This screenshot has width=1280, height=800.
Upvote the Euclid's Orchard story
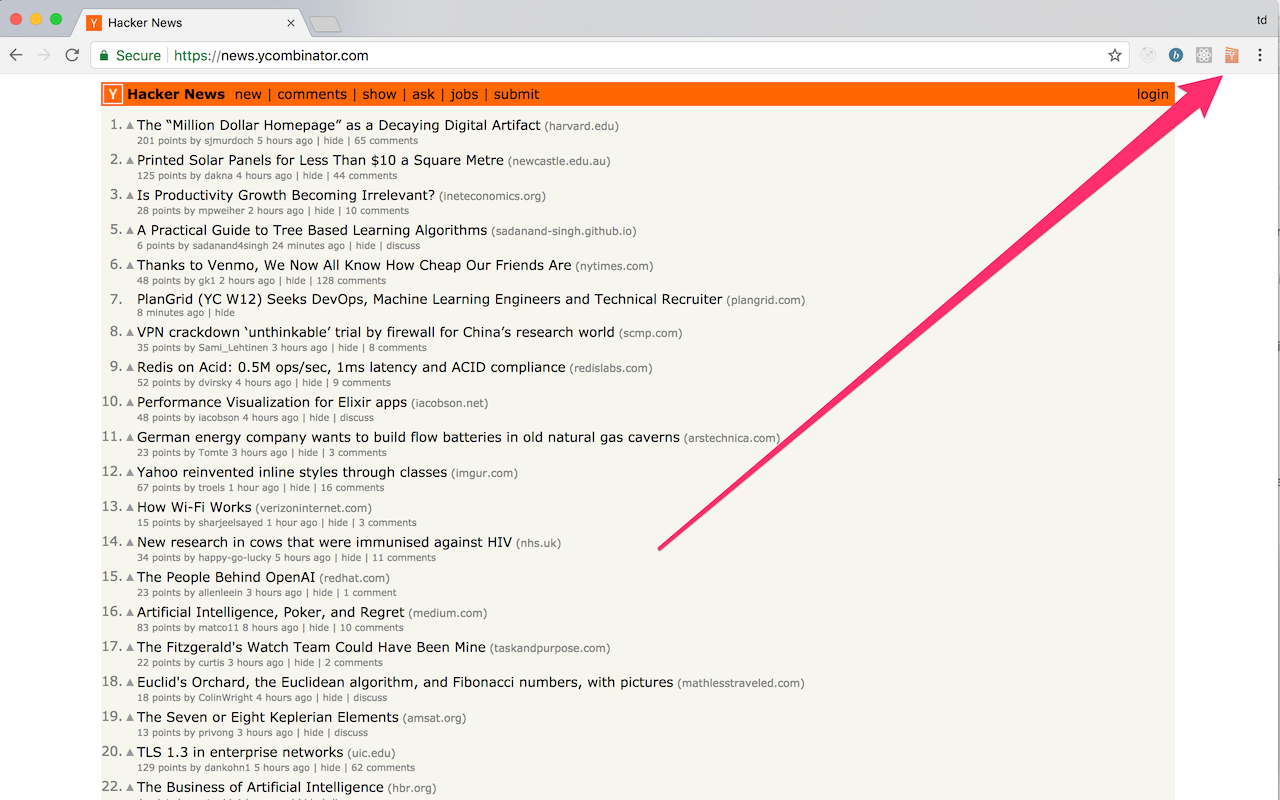coord(130,683)
